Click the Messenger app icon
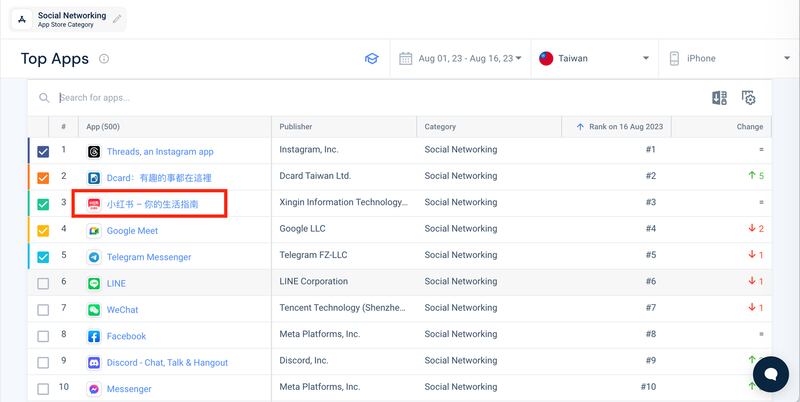Viewport: 800px width, 402px height. 94,389
